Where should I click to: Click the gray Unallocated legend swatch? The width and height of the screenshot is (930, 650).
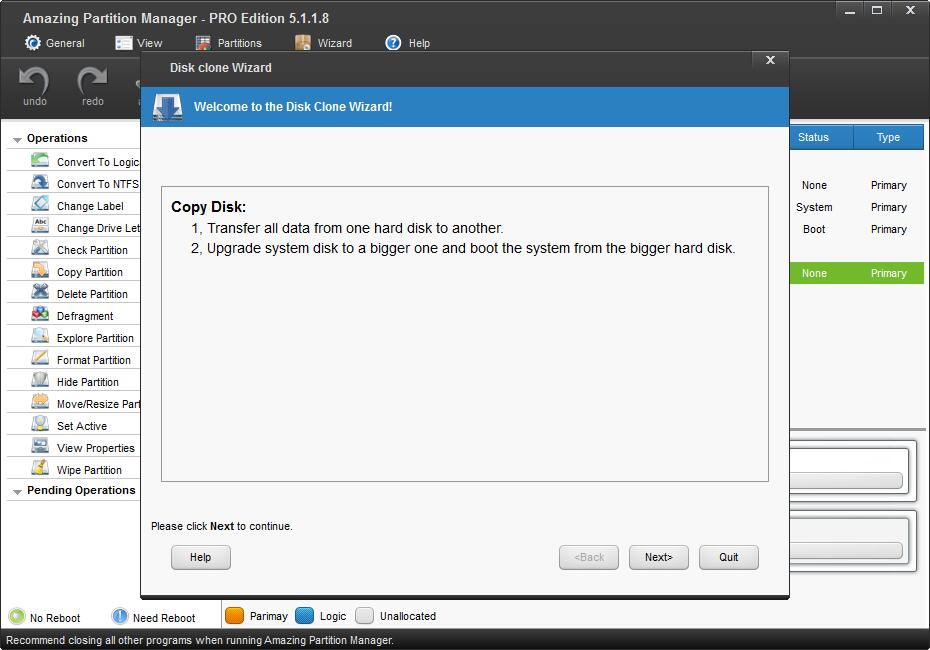click(x=364, y=616)
